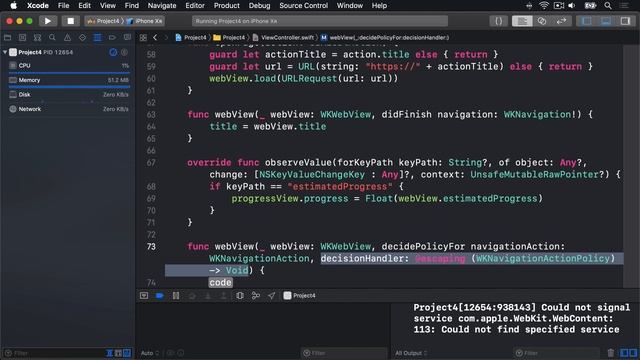640x360 pixels.
Task: Open the Product menu
Action: click(x=227, y=6)
